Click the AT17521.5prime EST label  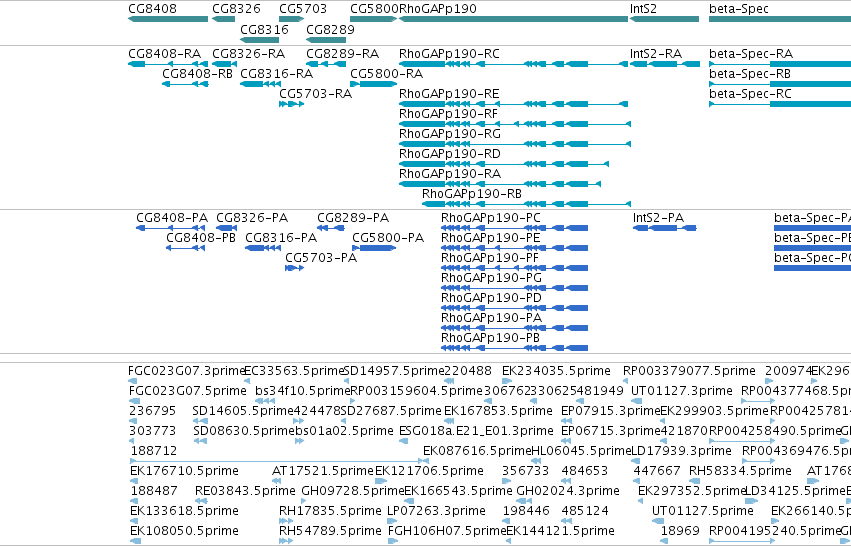click(323, 472)
